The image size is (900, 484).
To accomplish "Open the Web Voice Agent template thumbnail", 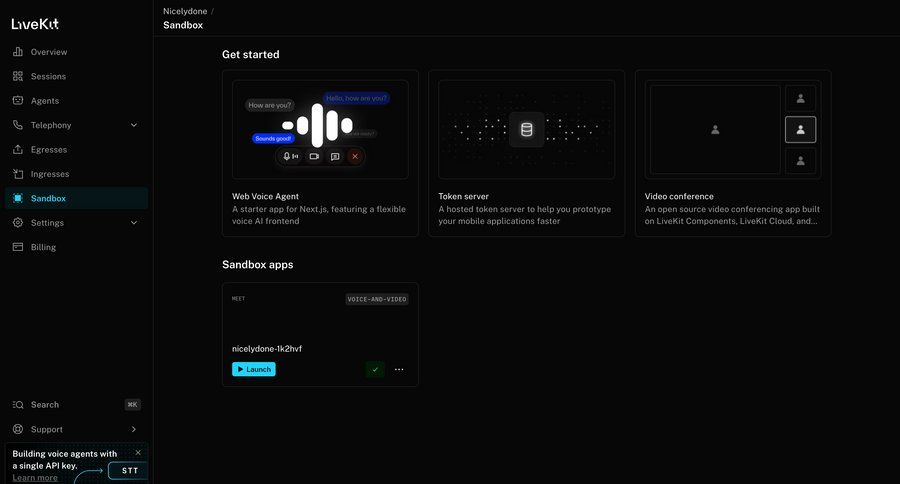I will point(320,129).
